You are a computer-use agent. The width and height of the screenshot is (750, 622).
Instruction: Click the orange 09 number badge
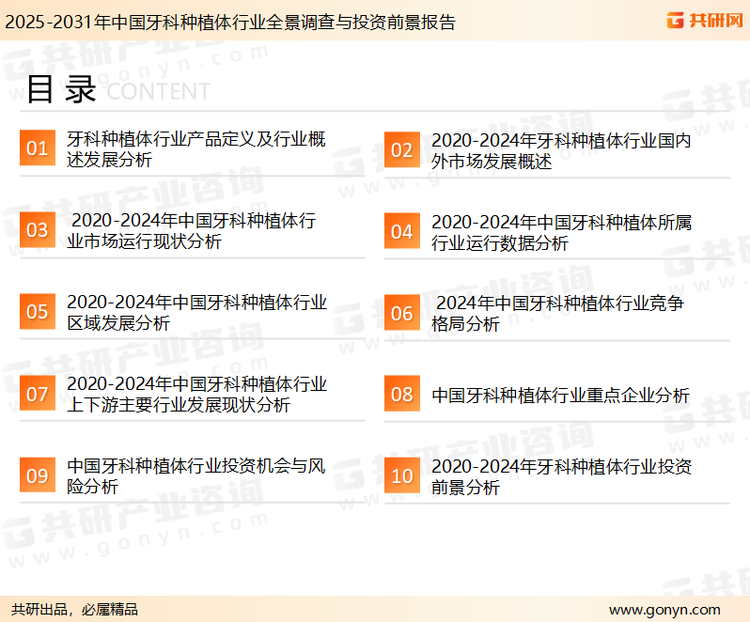tap(37, 475)
